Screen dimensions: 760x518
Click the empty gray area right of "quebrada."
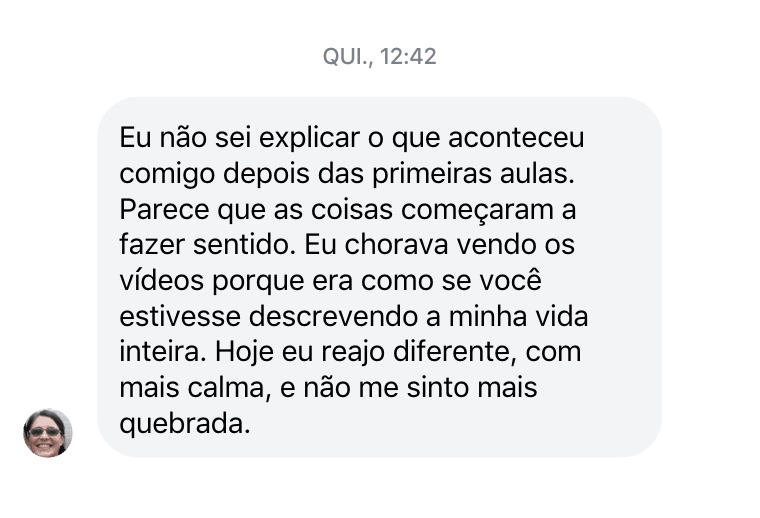[x=450, y=424]
